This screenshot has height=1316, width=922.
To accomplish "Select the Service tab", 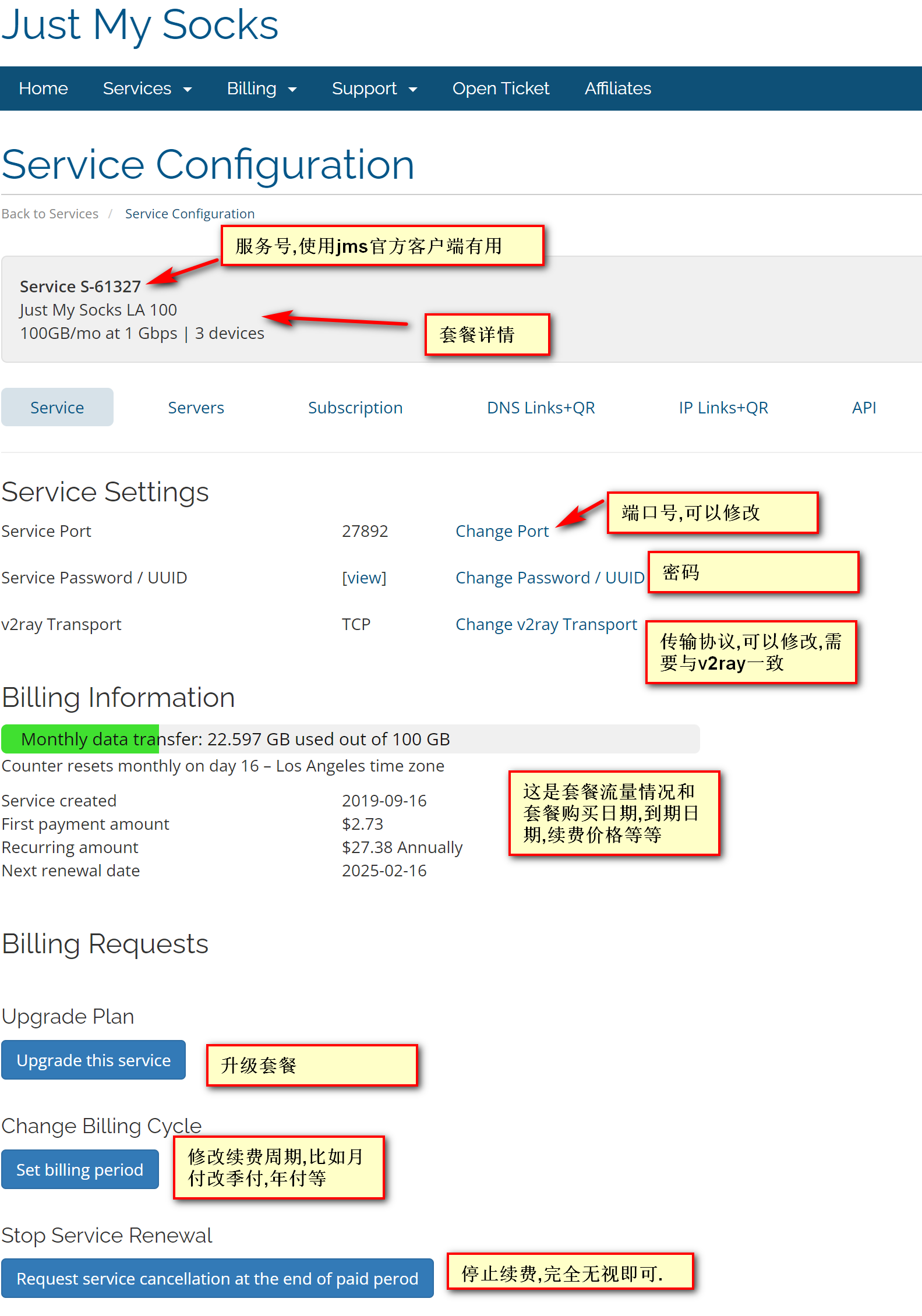I will (57, 407).
